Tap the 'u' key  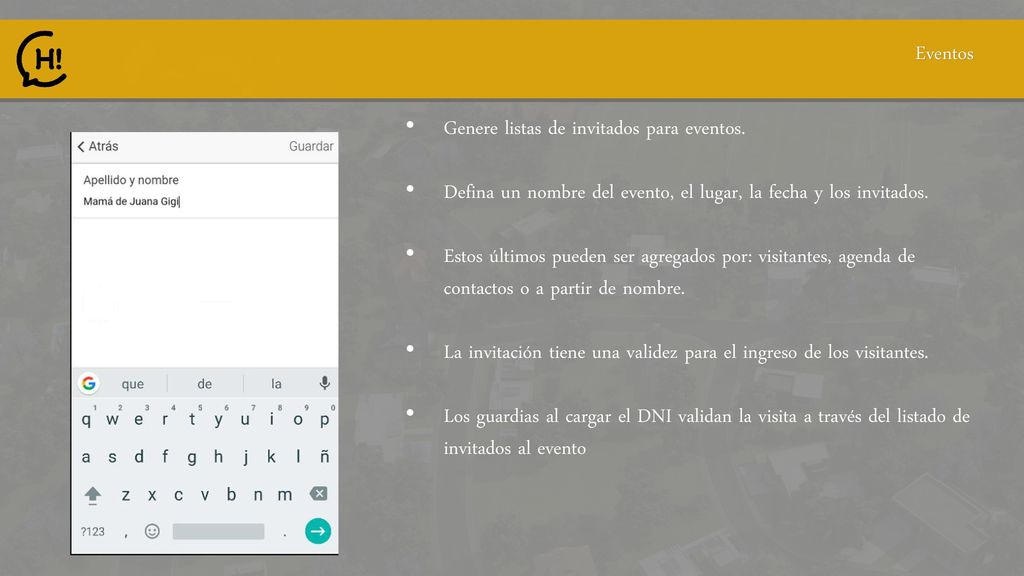tap(245, 419)
